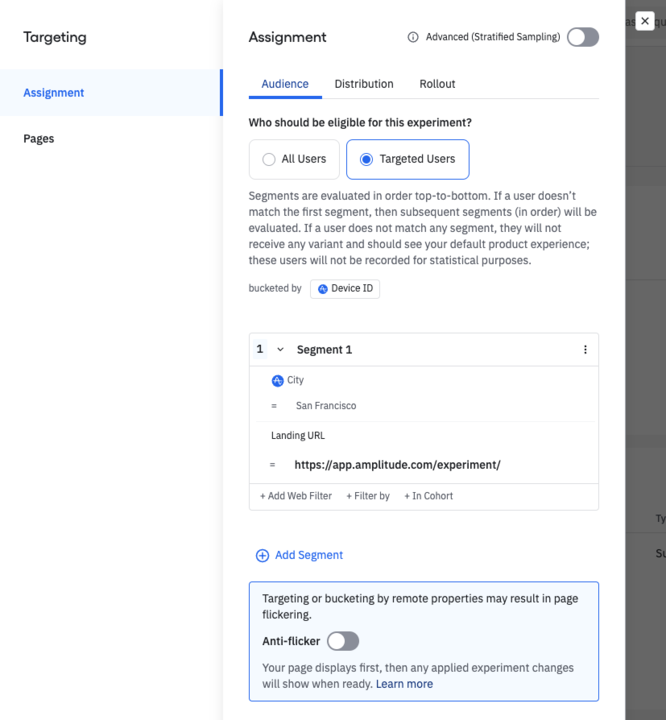The height and width of the screenshot is (720, 666).
Task: Select the All Users radio option
Action: click(x=294, y=159)
